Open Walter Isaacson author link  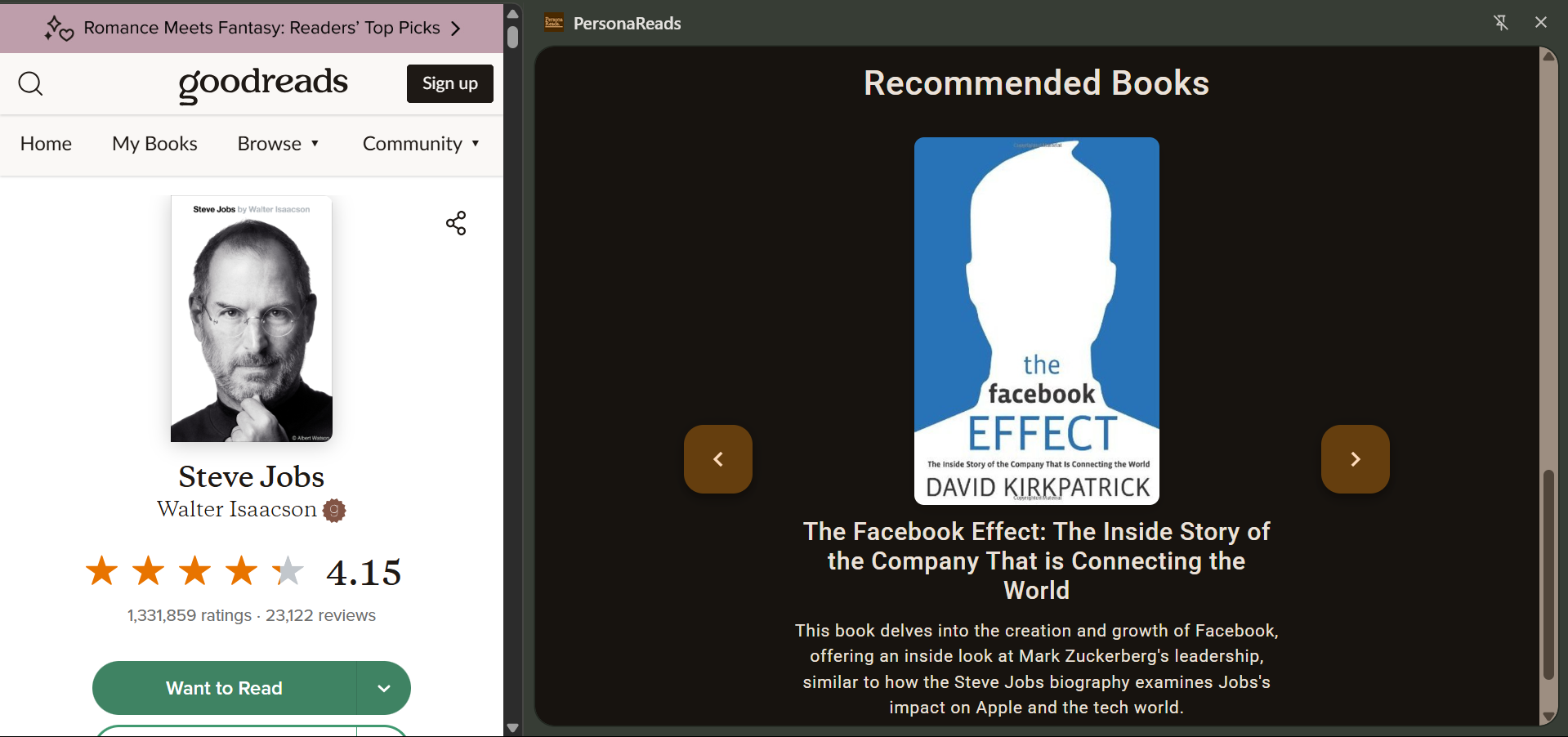(x=237, y=510)
